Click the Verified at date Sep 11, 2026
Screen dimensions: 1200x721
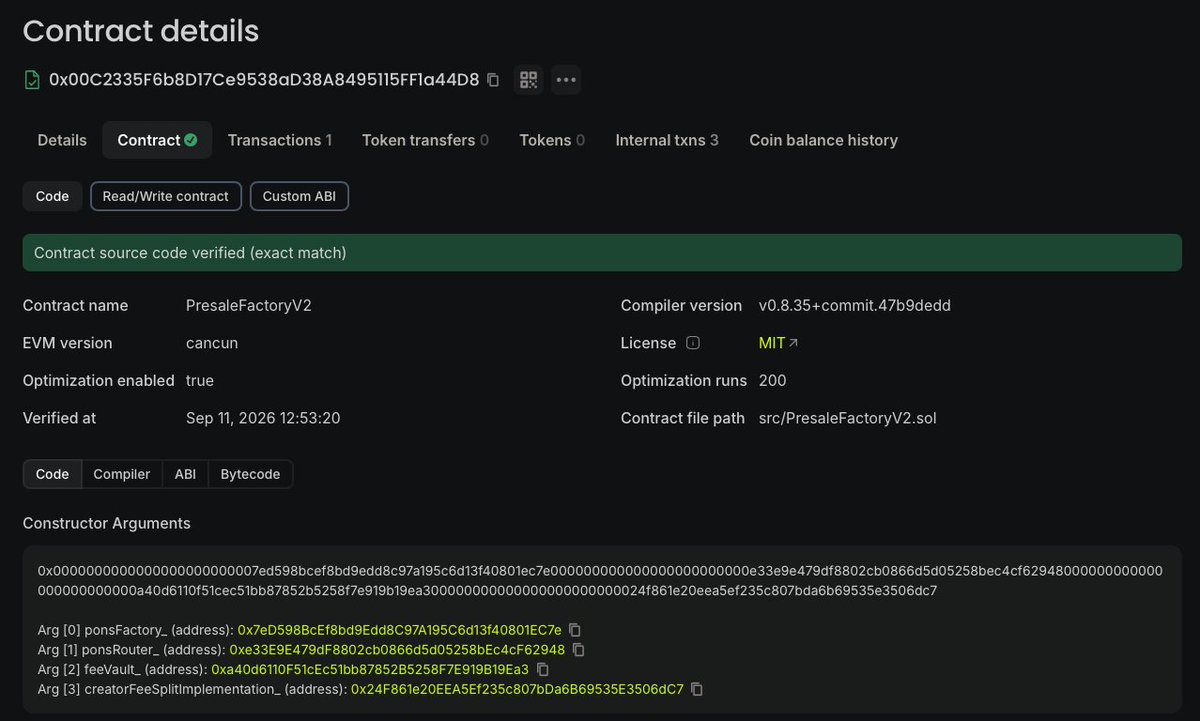pyautogui.click(x=263, y=418)
